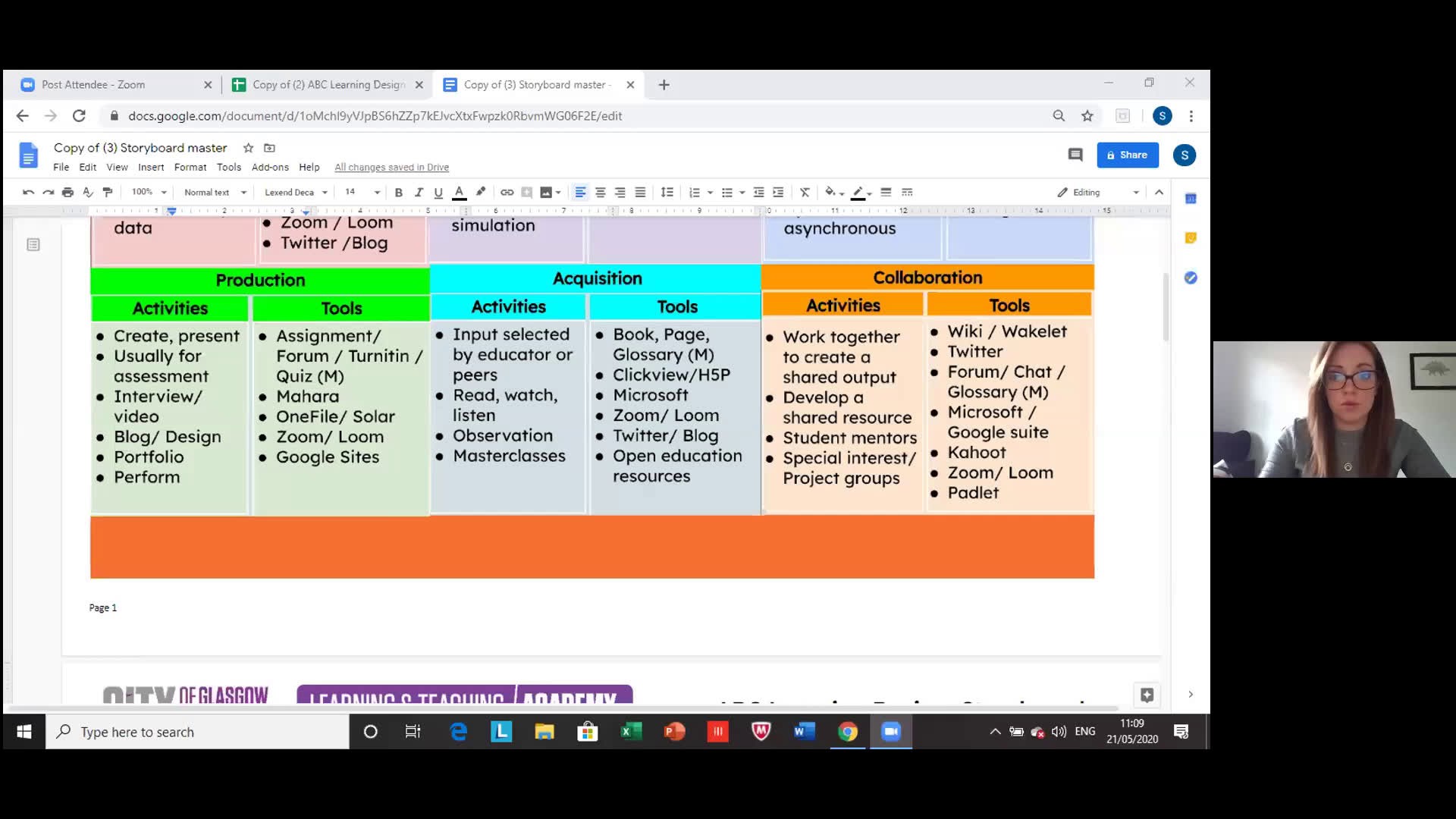This screenshot has width=1456, height=819.
Task: Open the Normal text style dropdown
Action: 215,193
